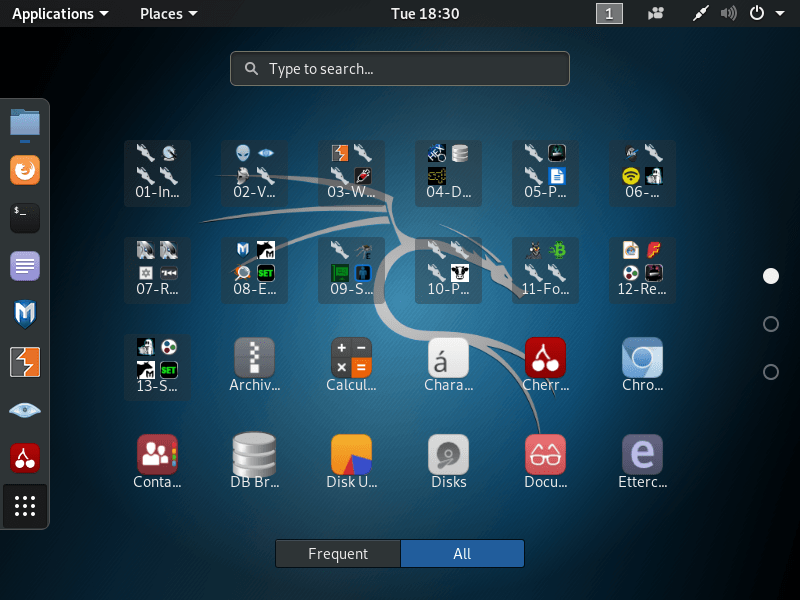Launch the Chromium browser
The width and height of the screenshot is (800, 600).
point(642,365)
